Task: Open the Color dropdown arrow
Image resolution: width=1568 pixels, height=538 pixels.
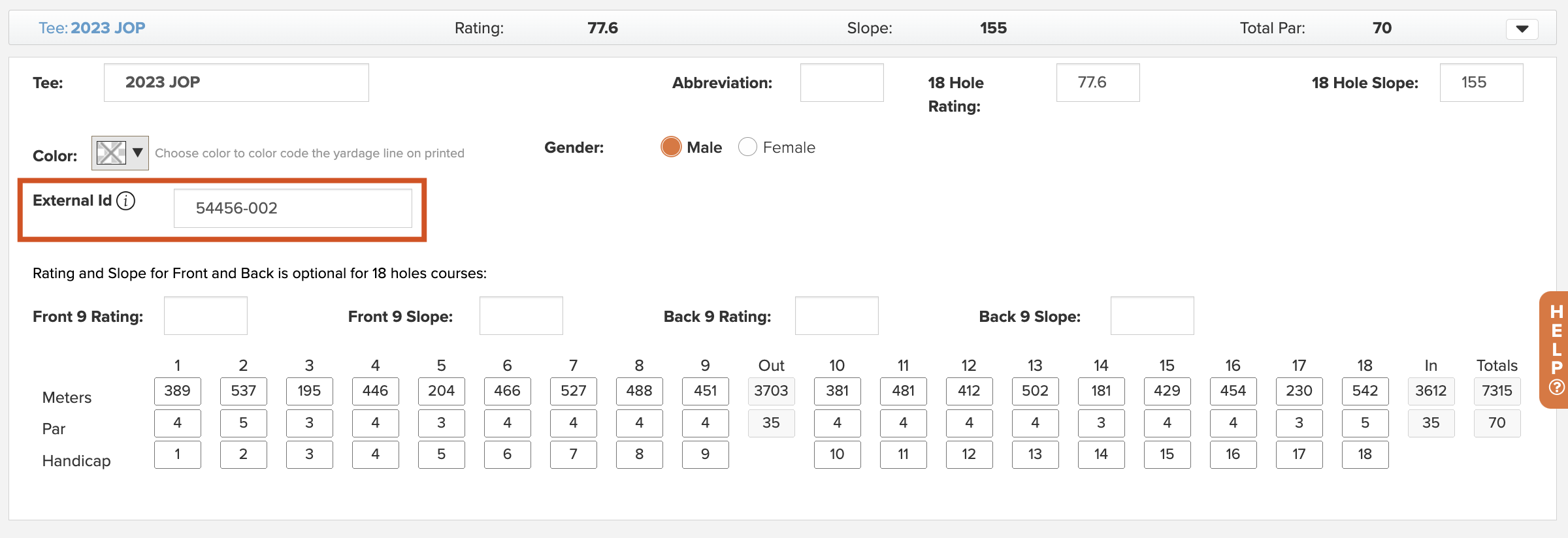Action: [138, 153]
